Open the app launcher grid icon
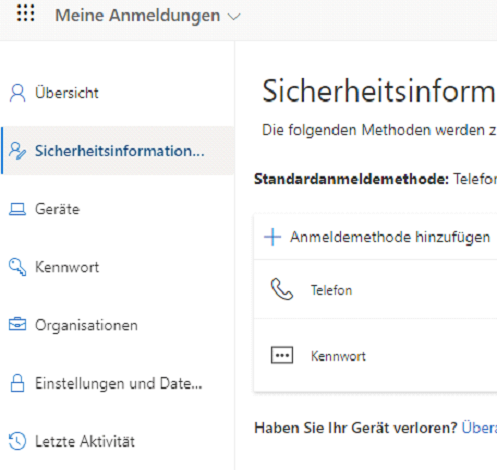Image resolution: width=497 pixels, height=470 pixels. 26,13
